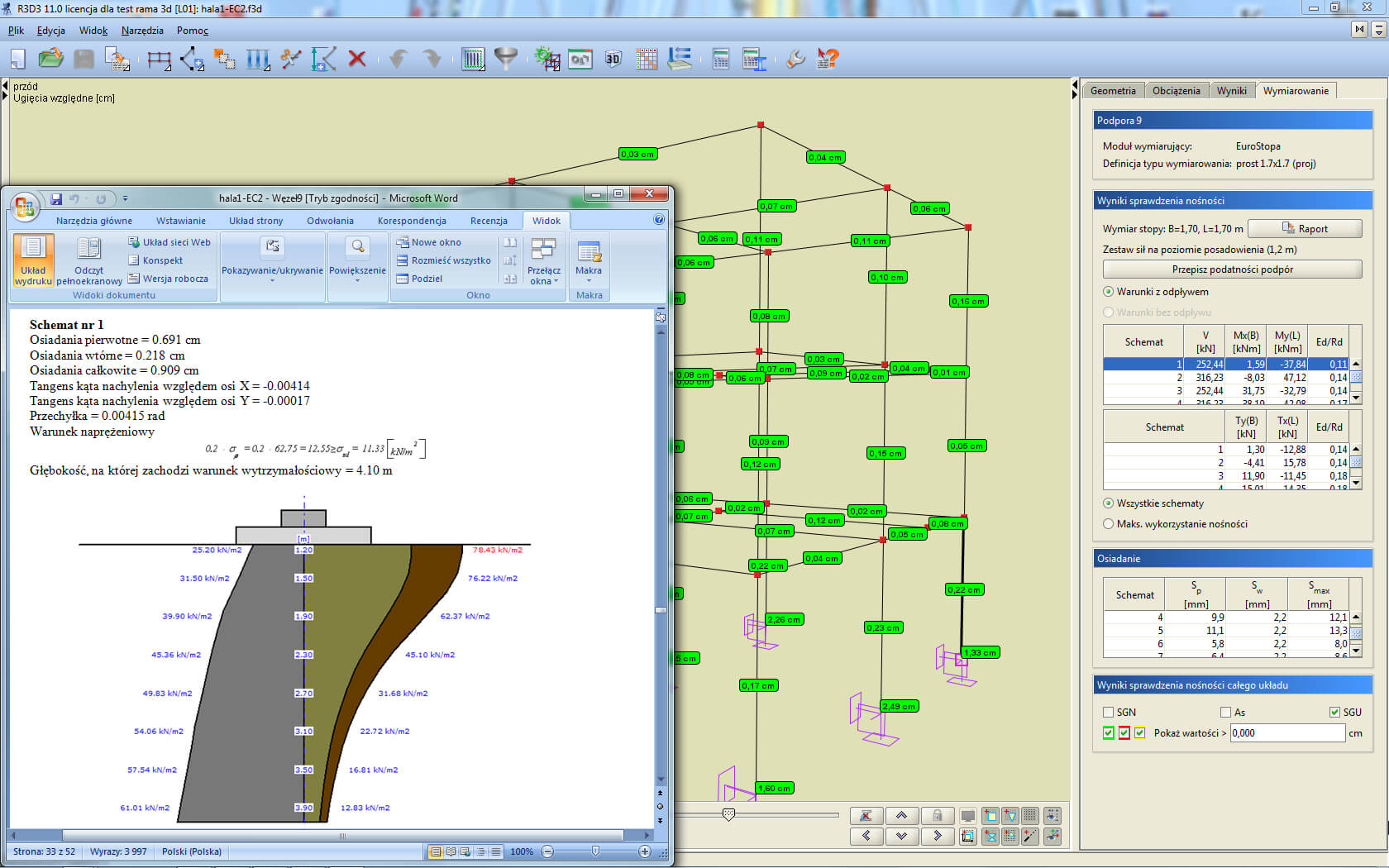Select Warunki z odpływem radio button
The height and width of the screenshot is (868, 1389).
pos(1108,292)
